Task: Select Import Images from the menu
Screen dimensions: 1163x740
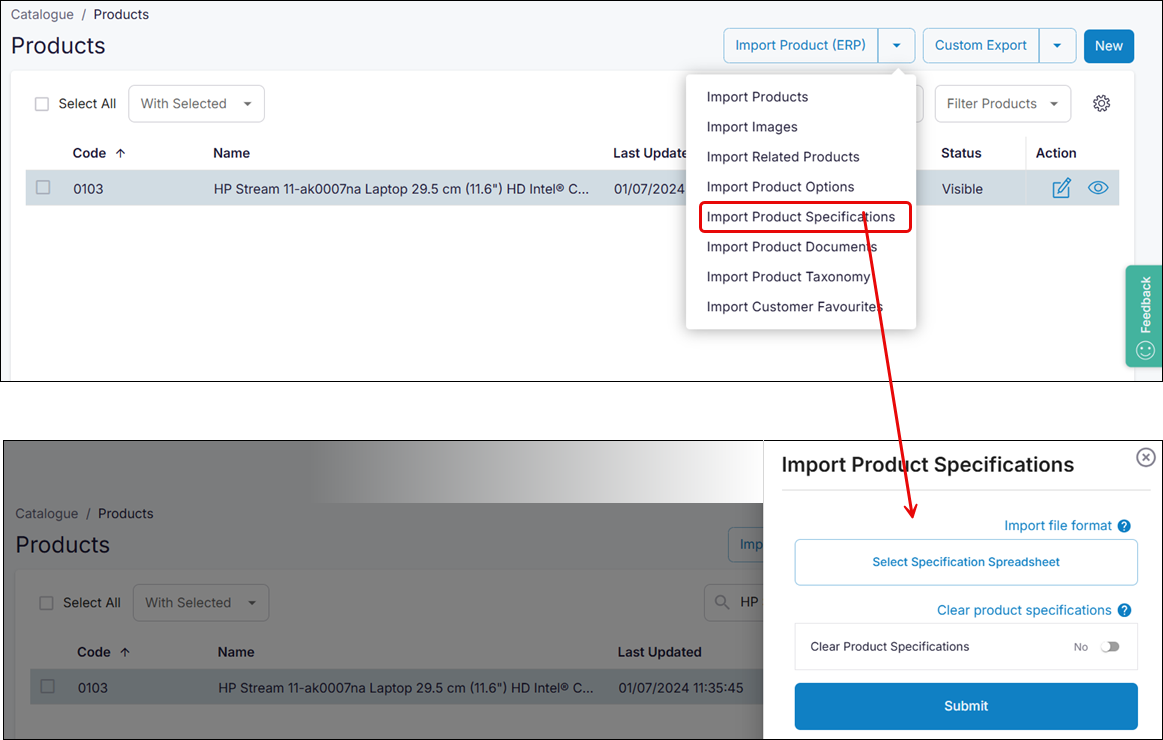Action: pyautogui.click(x=752, y=127)
